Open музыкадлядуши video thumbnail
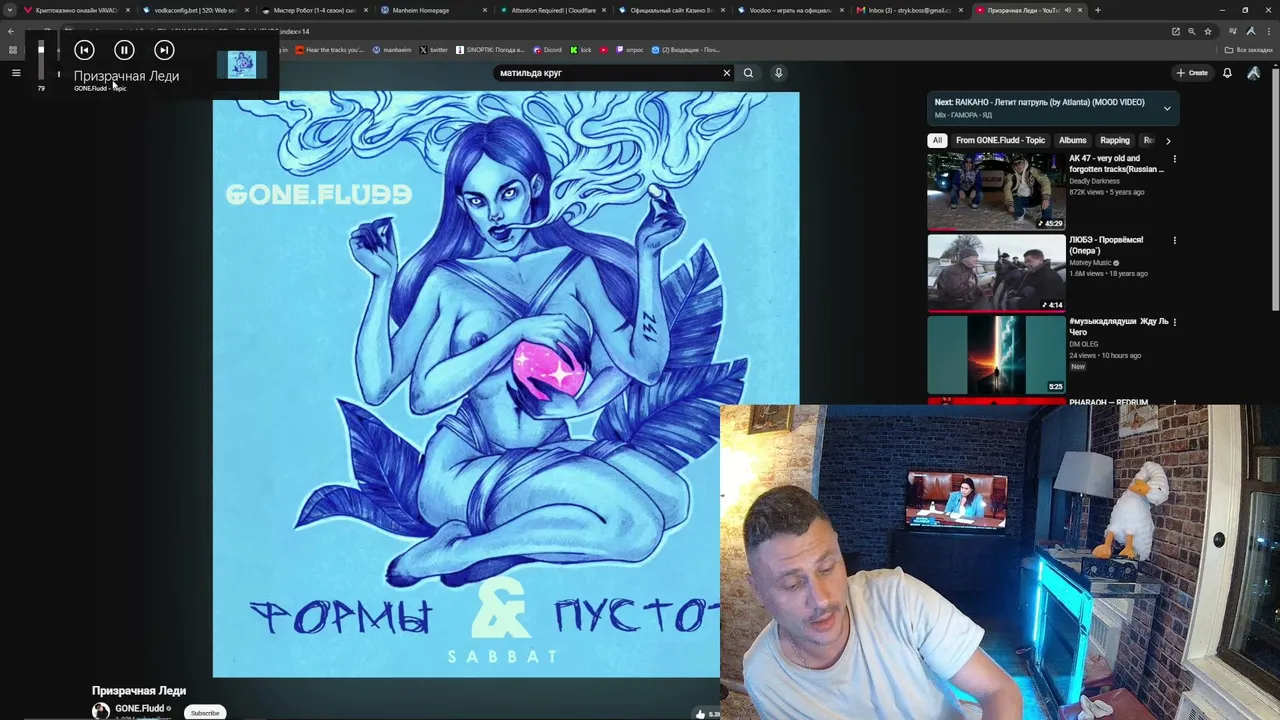This screenshot has height=720, width=1280. click(996, 355)
